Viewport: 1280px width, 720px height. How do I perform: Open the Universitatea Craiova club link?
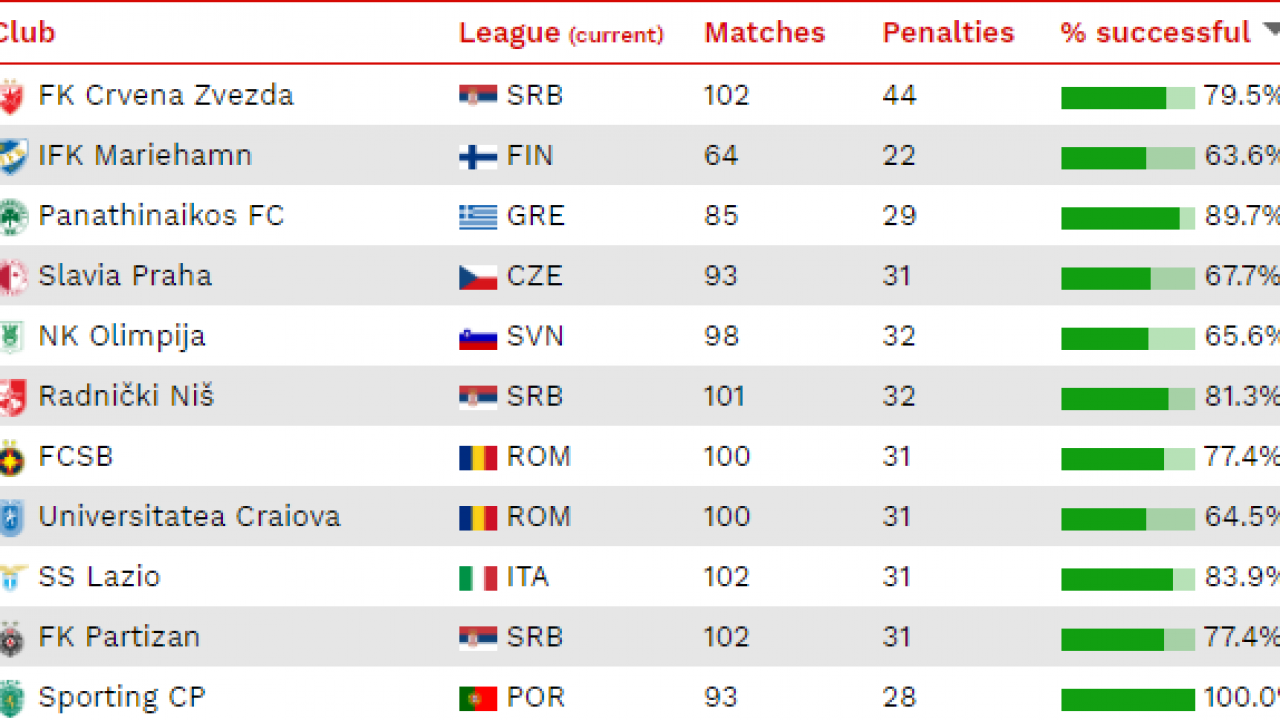click(x=189, y=517)
